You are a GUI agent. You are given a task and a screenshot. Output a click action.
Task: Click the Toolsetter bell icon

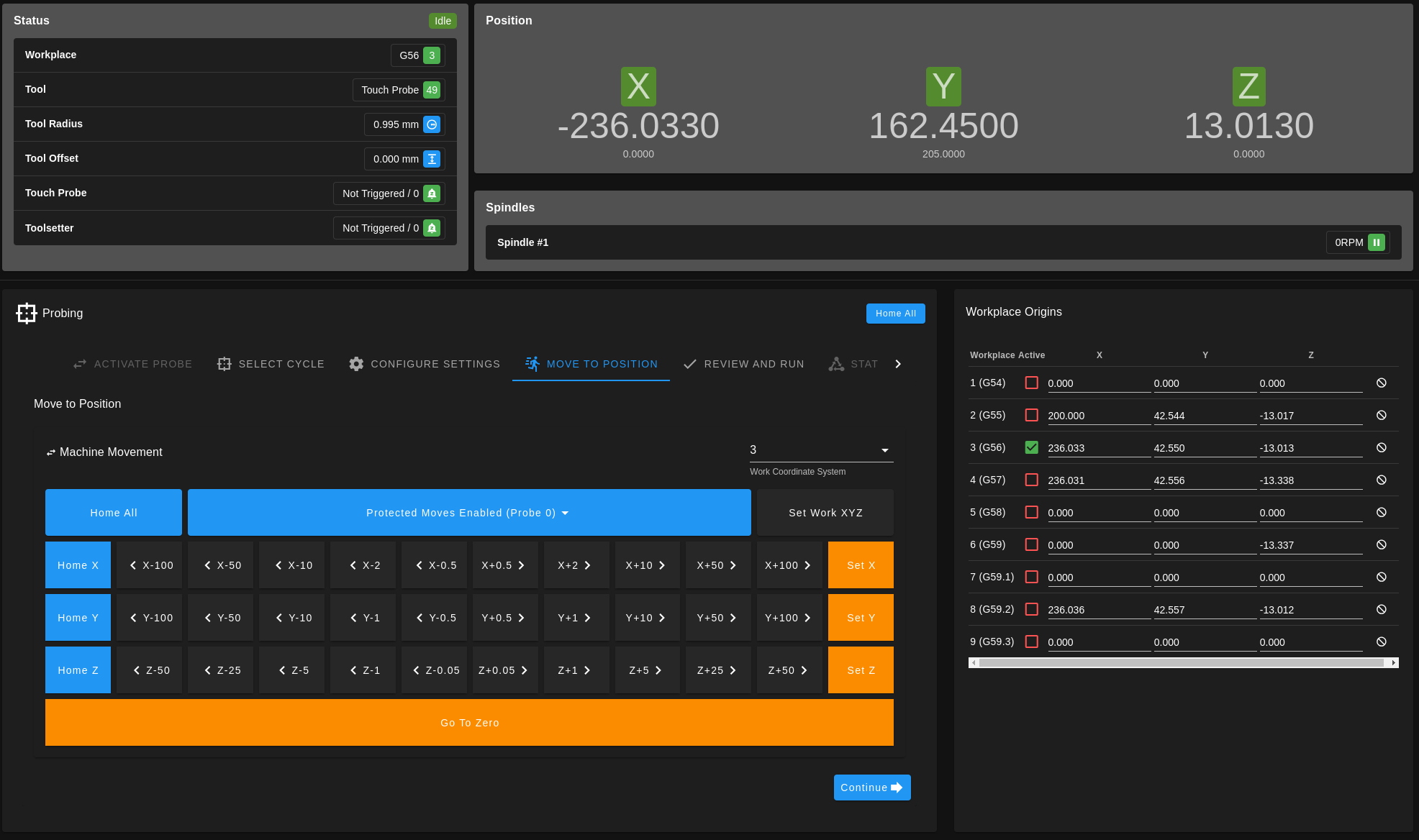coord(432,228)
